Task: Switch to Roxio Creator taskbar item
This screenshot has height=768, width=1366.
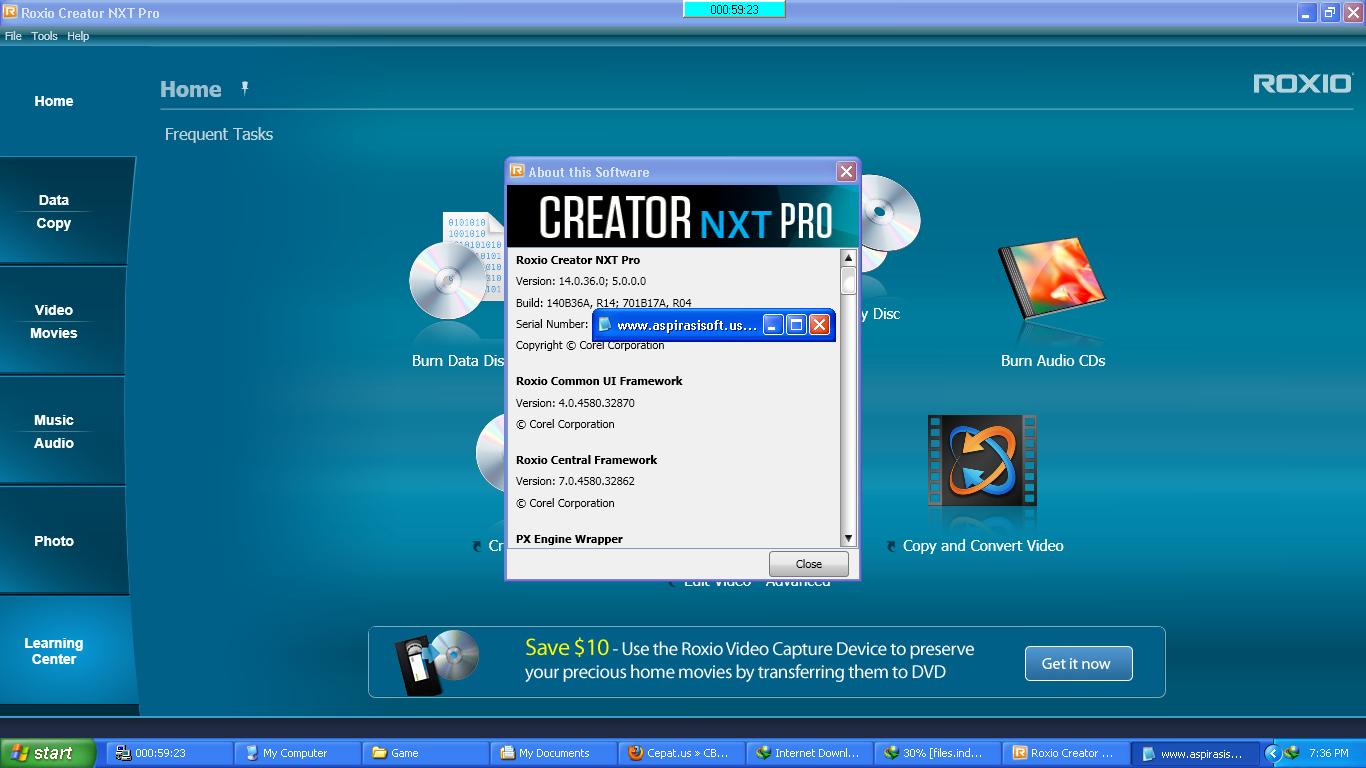Action: tap(1066, 754)
